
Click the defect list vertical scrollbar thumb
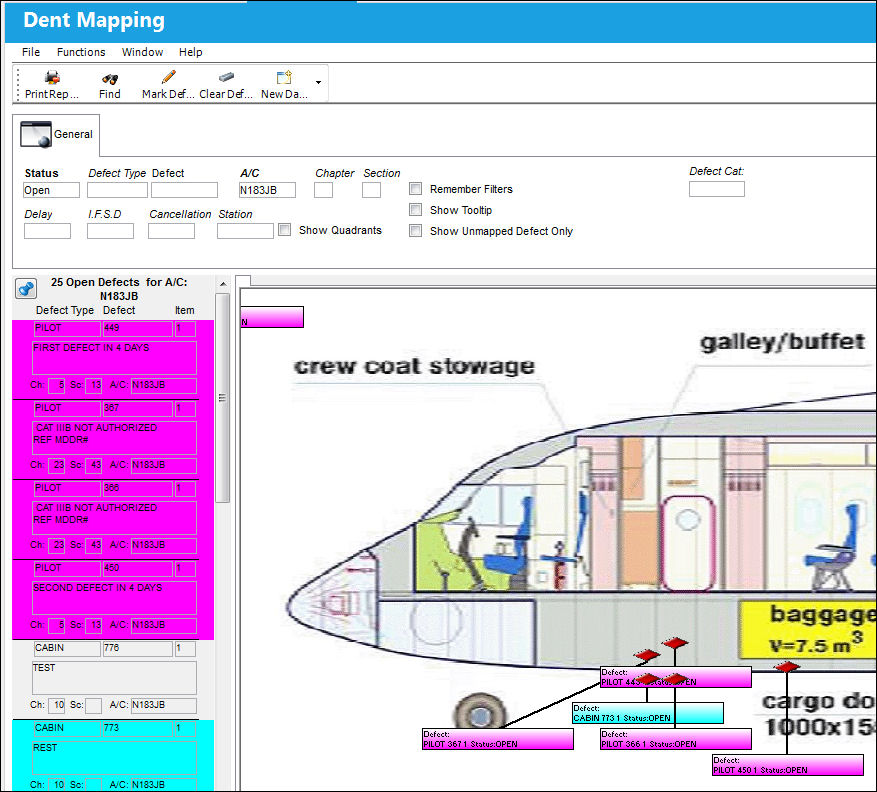[x=223, y=398]
